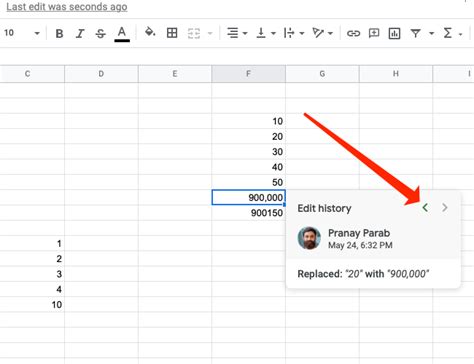The height and width of the screenshot is (364, 474).
Task: Select column E header
Action: coord(175,74)
